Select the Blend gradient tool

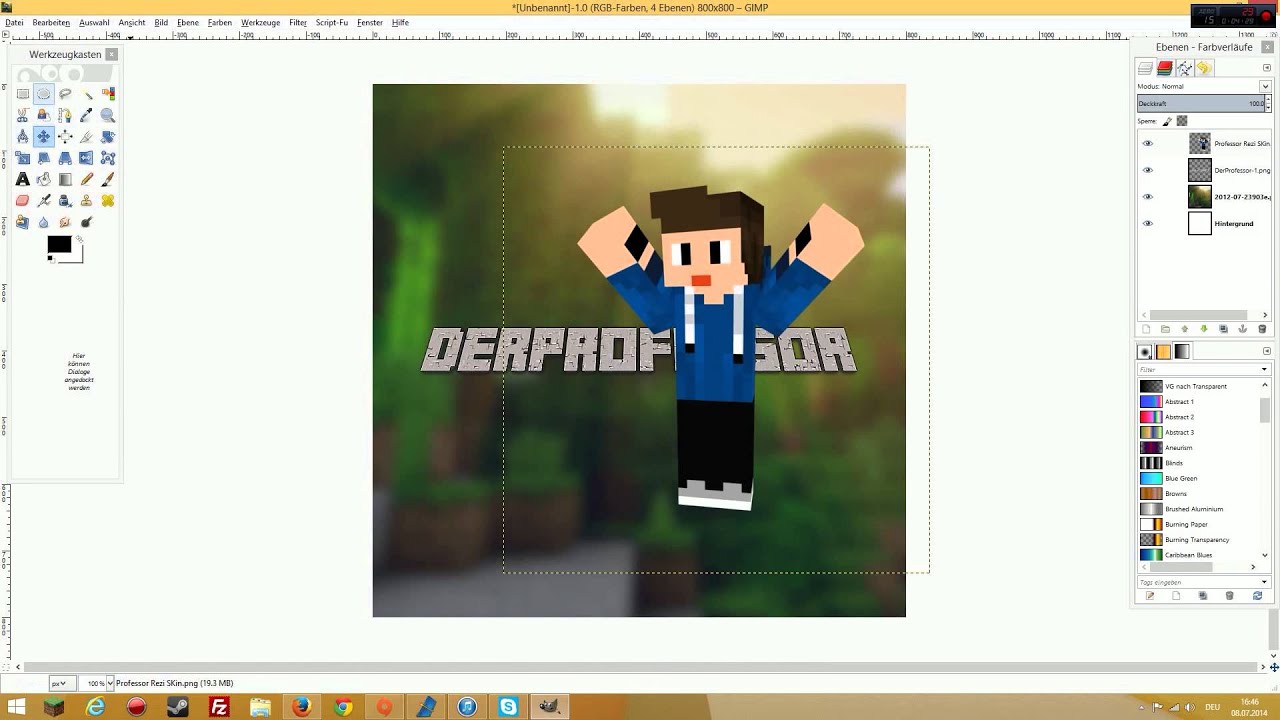[x=65, y=179]
